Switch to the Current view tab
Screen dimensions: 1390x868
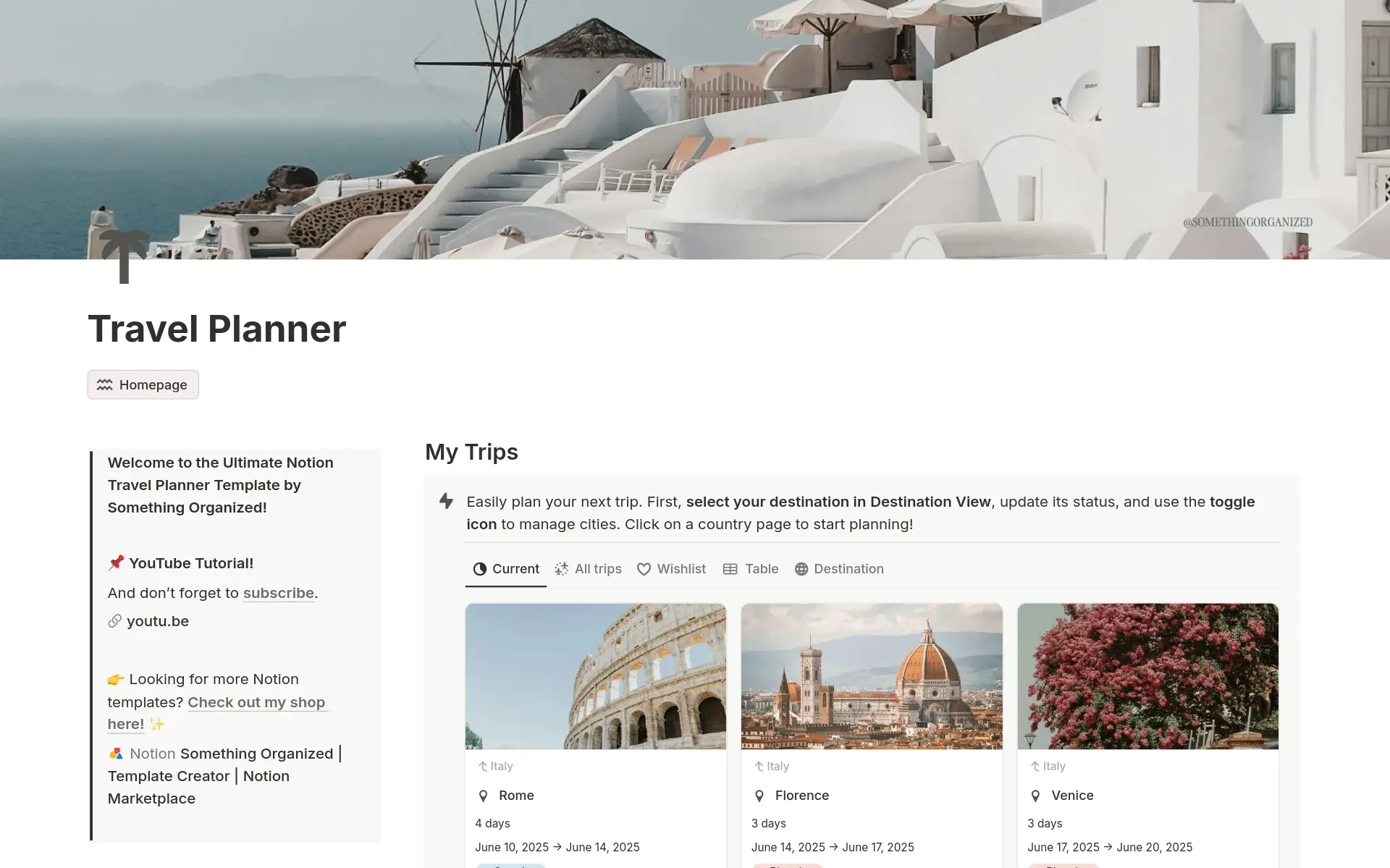click(x=506, y=569)
